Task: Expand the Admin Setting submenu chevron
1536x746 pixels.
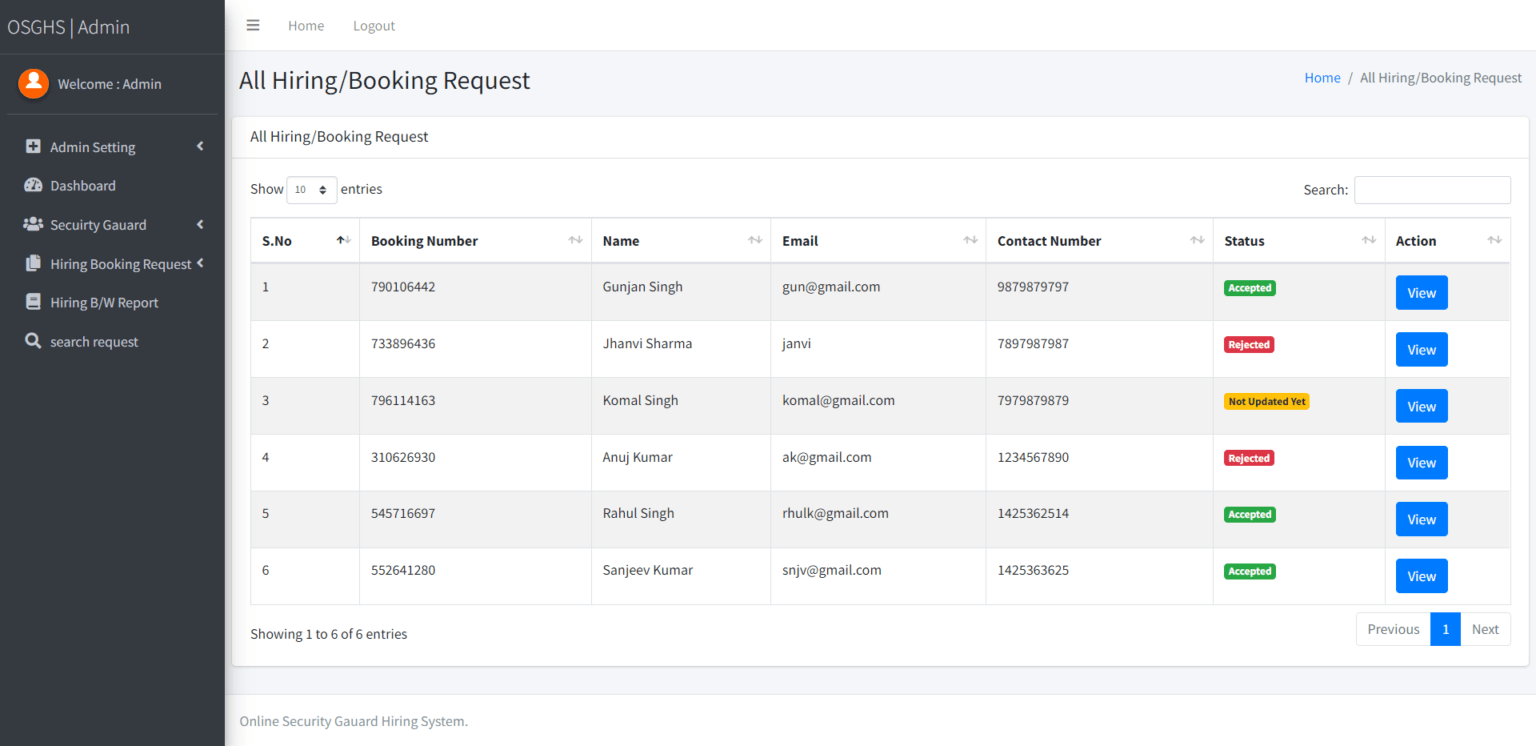Action: click(x=198, y=147)
